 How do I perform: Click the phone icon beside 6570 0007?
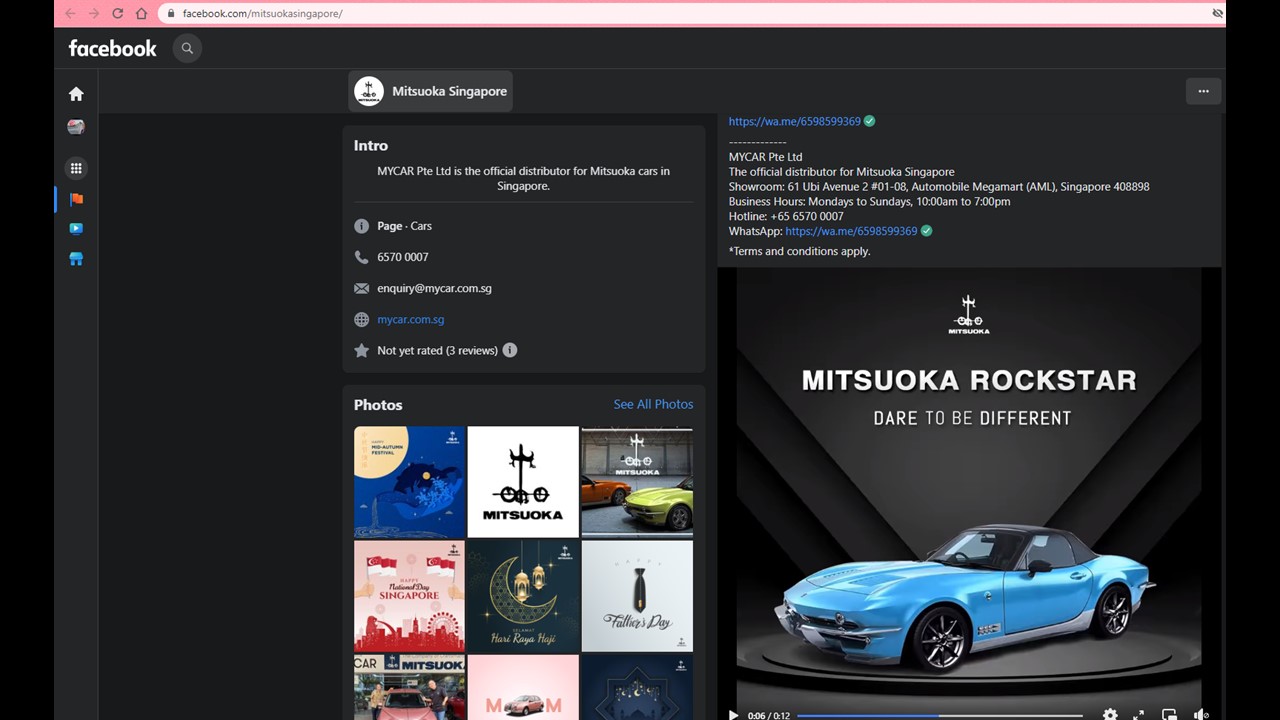pos(362,257)
